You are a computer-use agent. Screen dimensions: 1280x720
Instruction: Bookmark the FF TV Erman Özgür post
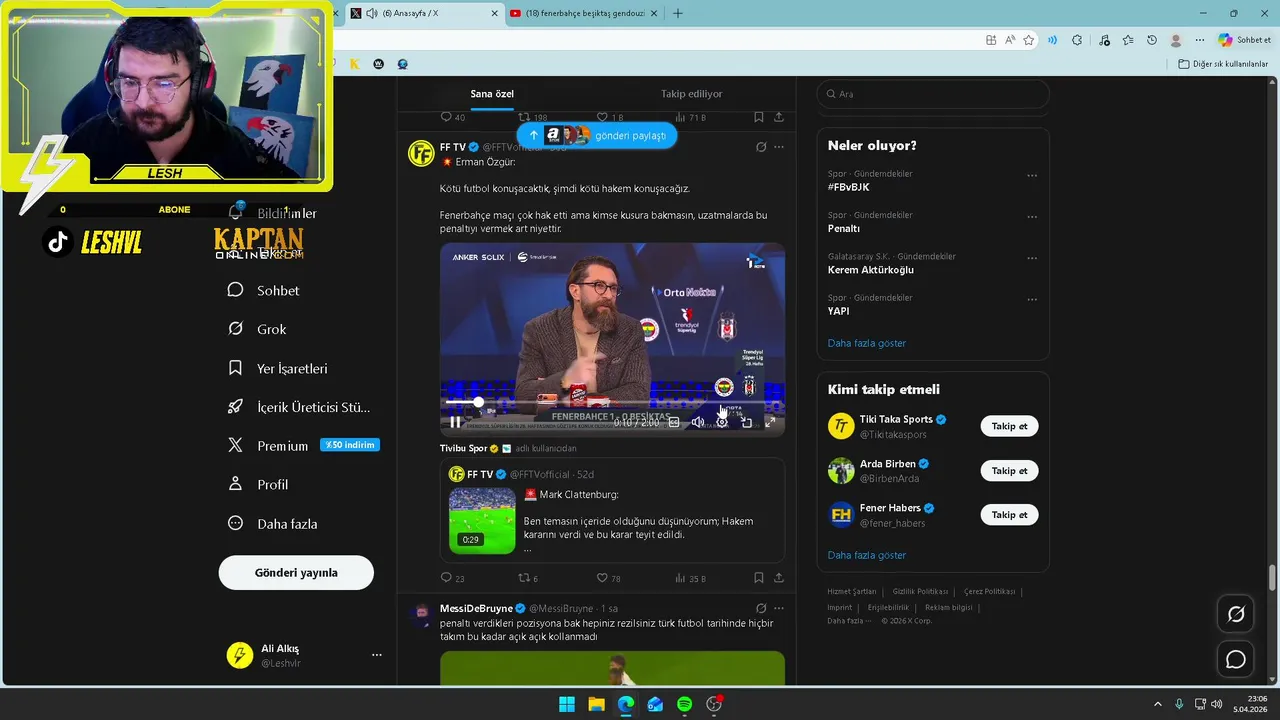click(759, 578)
